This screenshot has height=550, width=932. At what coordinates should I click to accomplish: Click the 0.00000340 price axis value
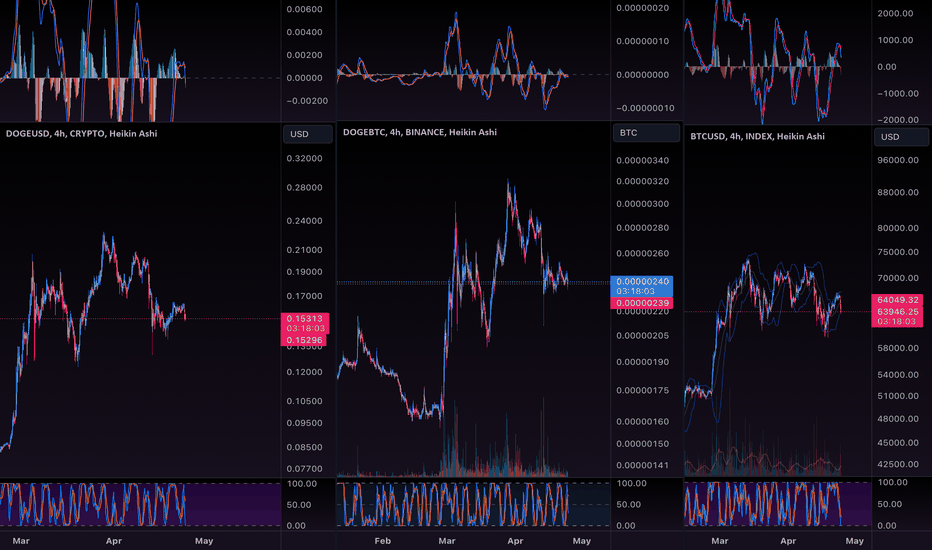point(643,161)
